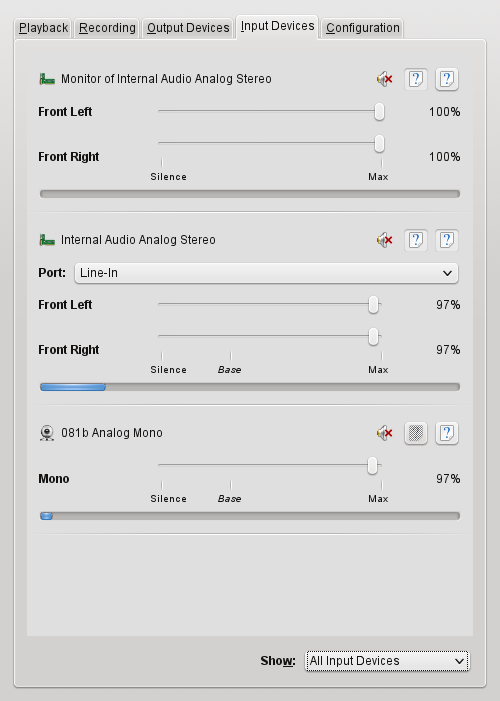
Task: Mute the 081b Analog Mono device
Action: coord(385,433)
